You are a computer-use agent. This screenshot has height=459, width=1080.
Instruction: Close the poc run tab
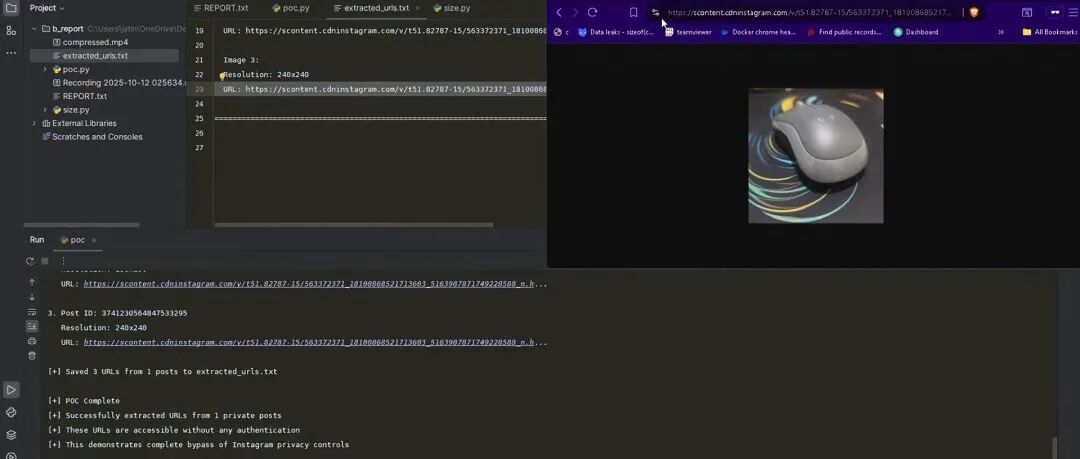[94, 240]
